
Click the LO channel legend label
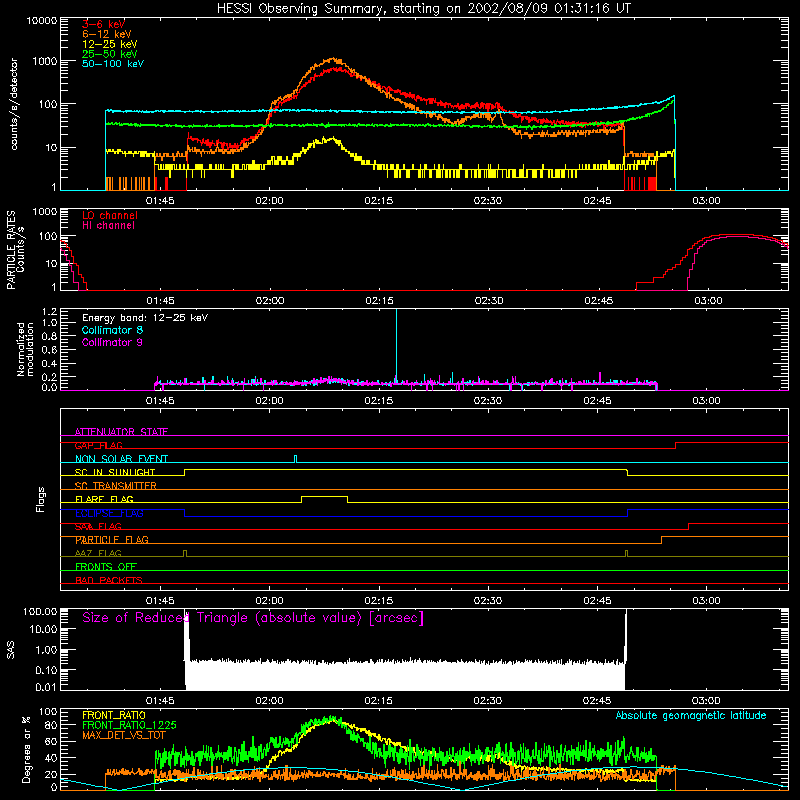coord(110,215)
